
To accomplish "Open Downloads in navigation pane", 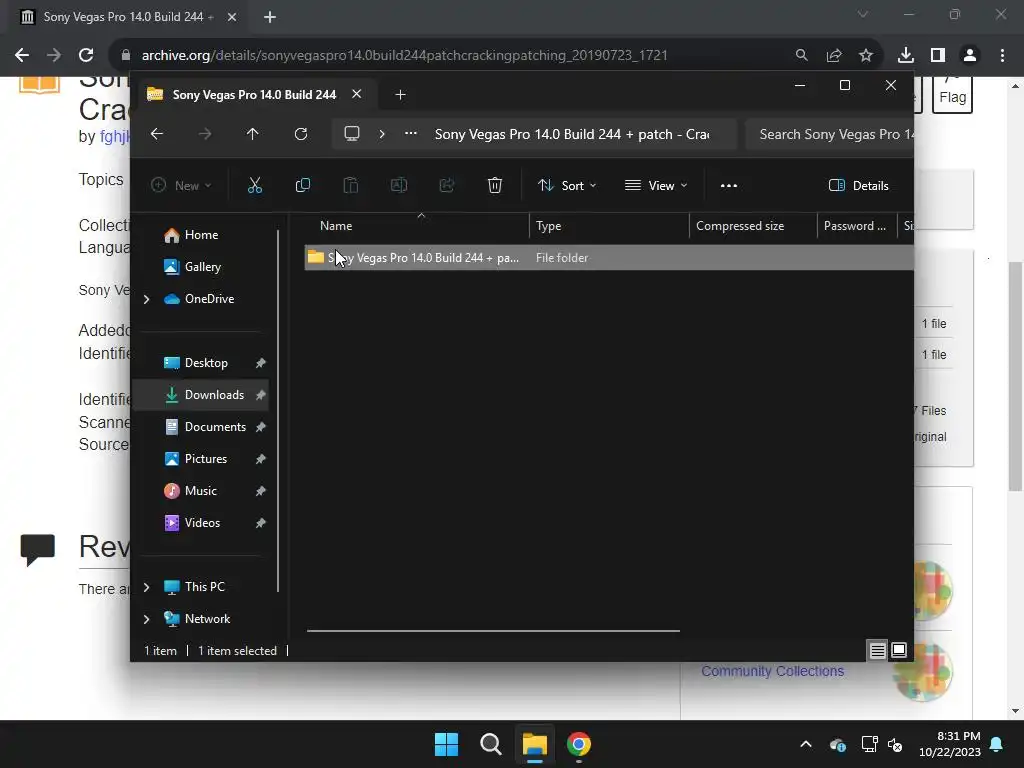I will (202, 395).
